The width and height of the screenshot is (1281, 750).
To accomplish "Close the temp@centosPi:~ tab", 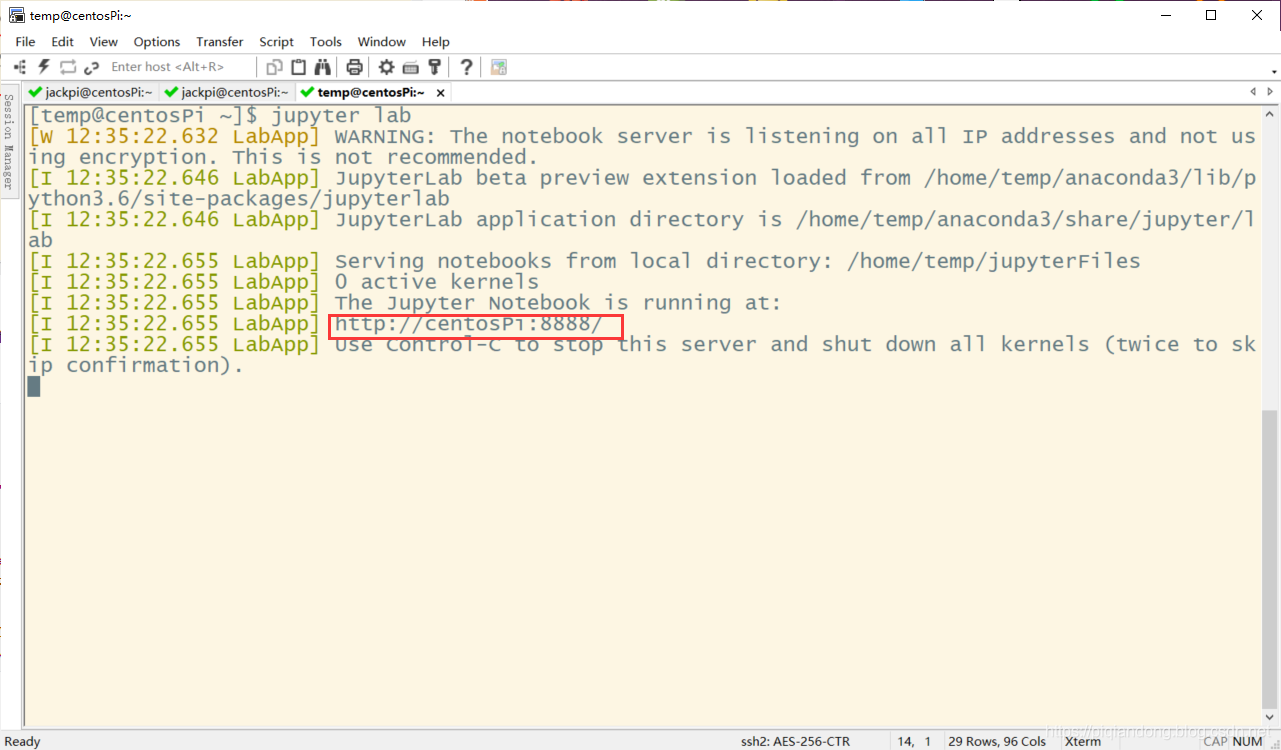I will (x=439, y=92).
